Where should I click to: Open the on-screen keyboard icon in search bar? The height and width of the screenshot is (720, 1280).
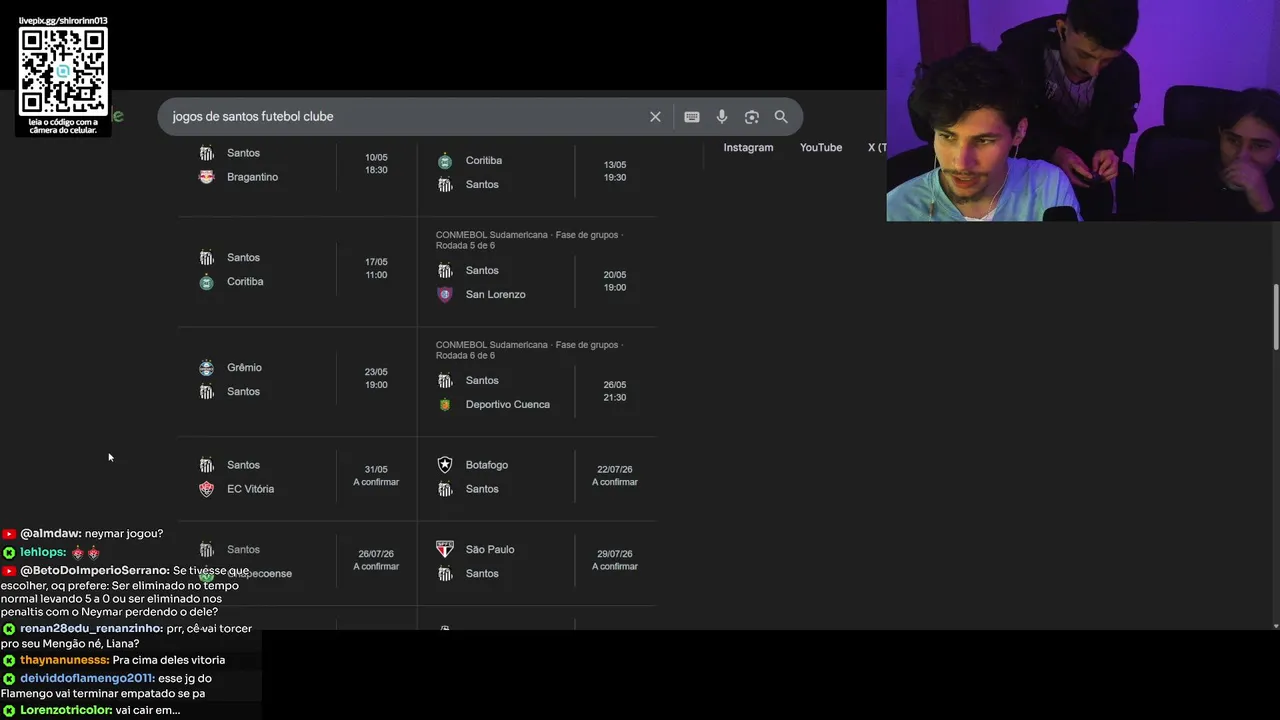point(691,117)
